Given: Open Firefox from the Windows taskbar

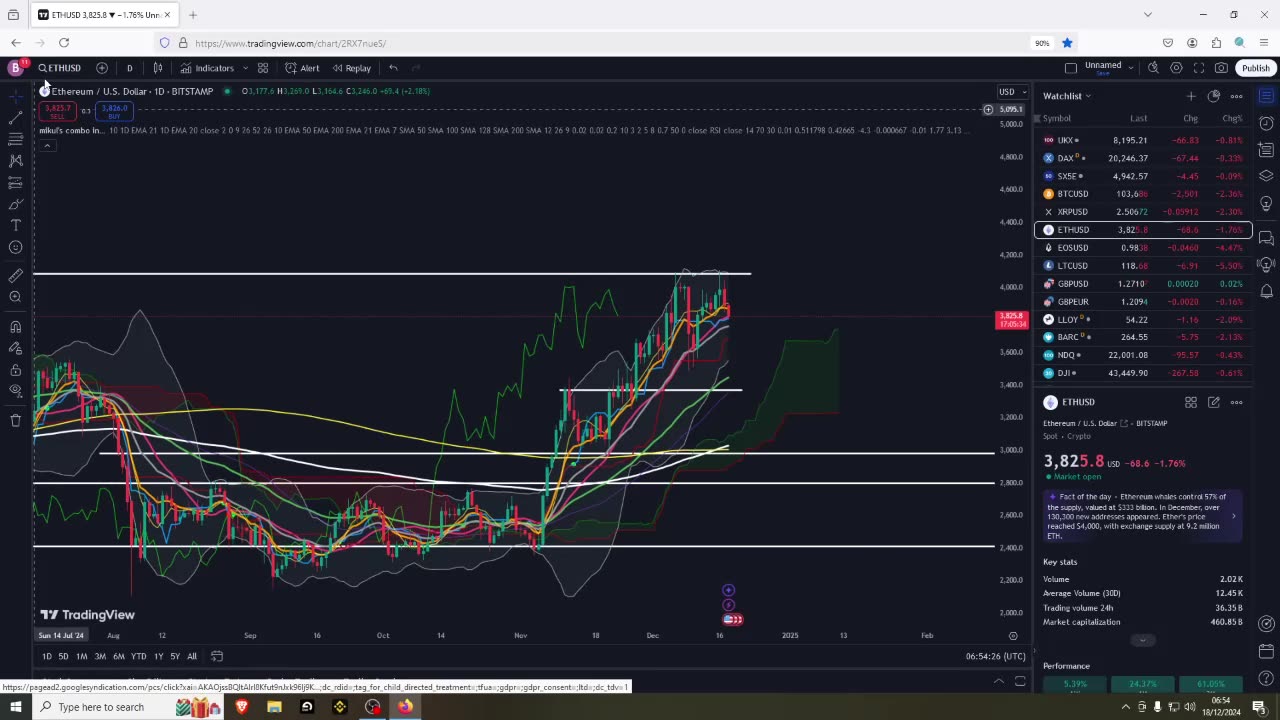Looking at the screenshot, I should click(x=405, y=707).
